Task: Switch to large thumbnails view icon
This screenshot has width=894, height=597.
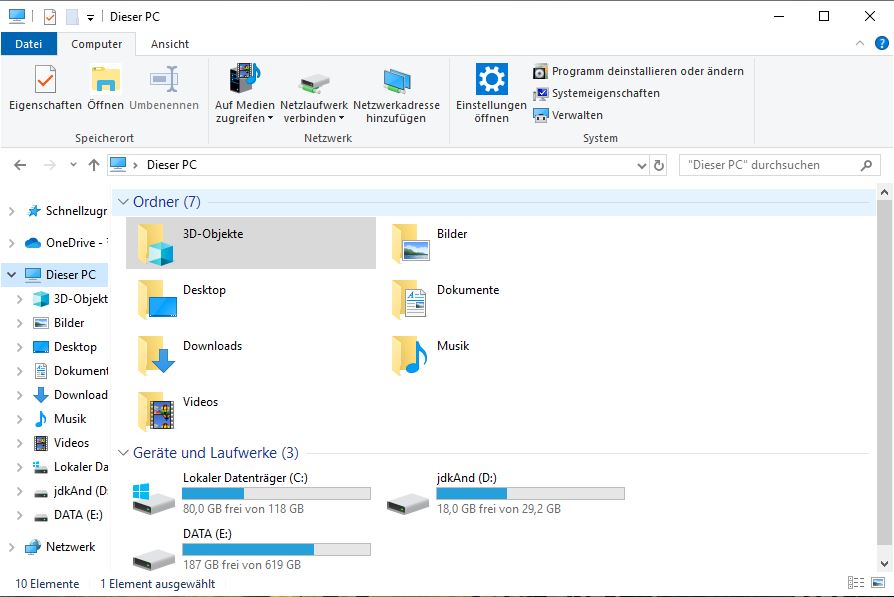Action: (x=877, y=583)
